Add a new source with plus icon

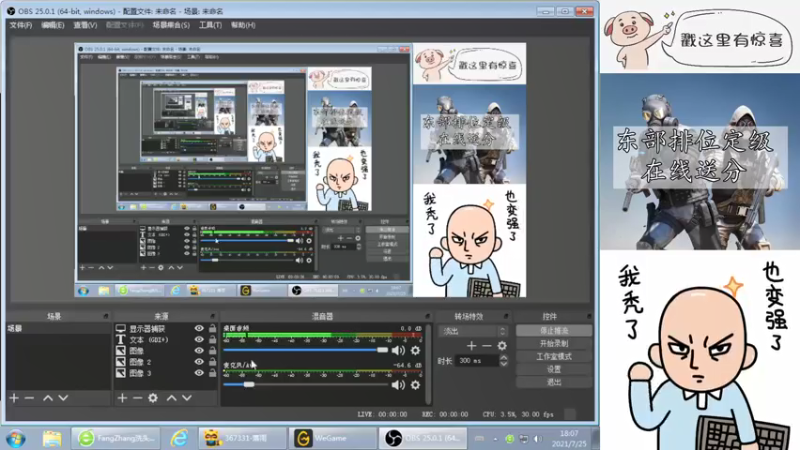(x=122, y=397)
